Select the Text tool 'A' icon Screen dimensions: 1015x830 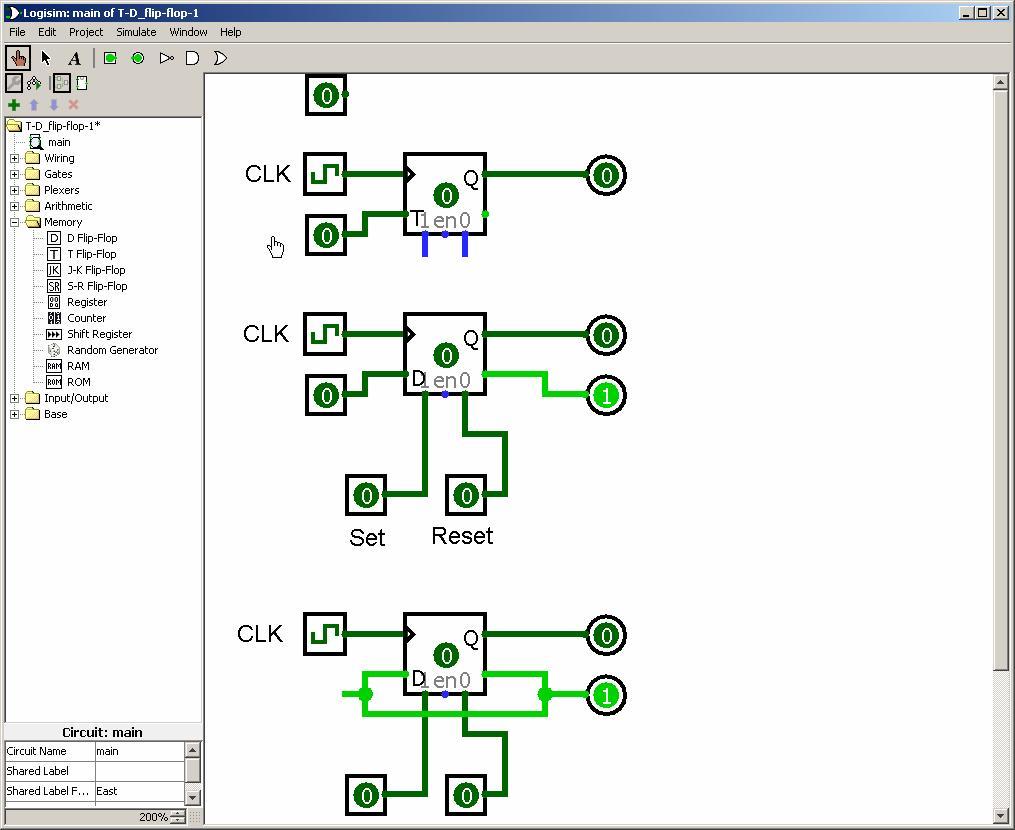[x=74, y=58]
